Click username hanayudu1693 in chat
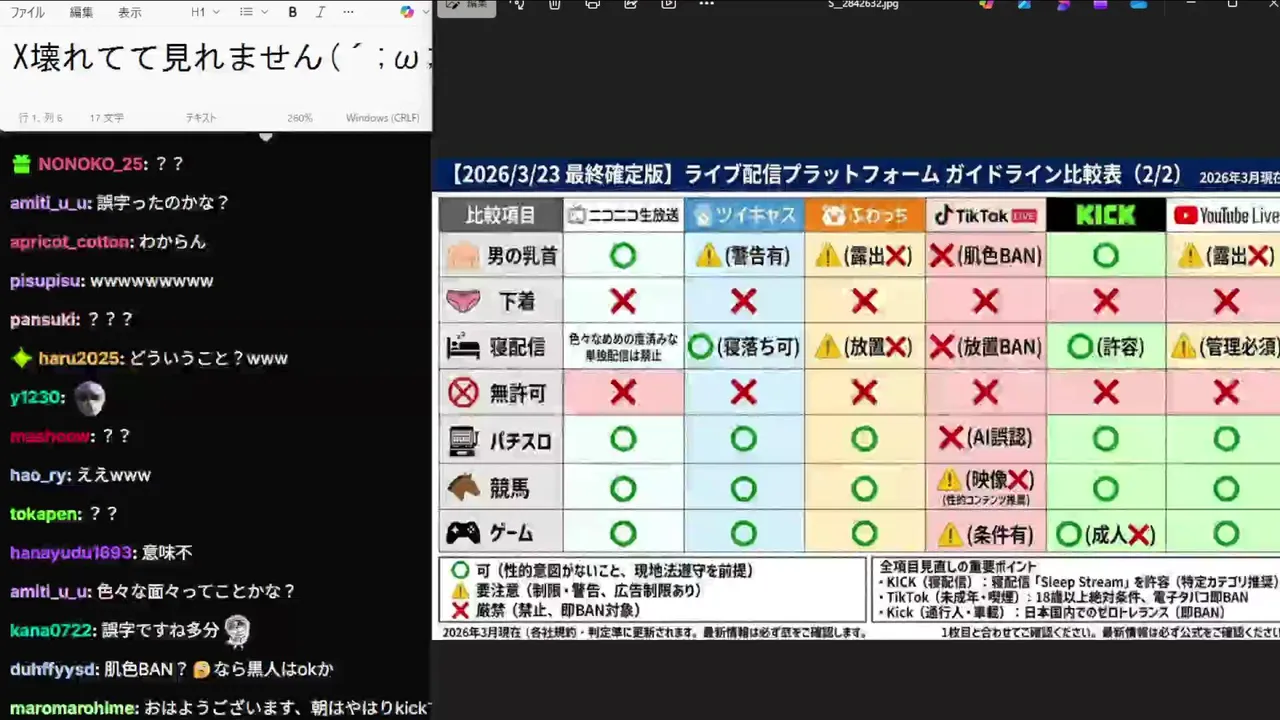This screenshot has width=1280, height=720. click(x=70, y=553)
